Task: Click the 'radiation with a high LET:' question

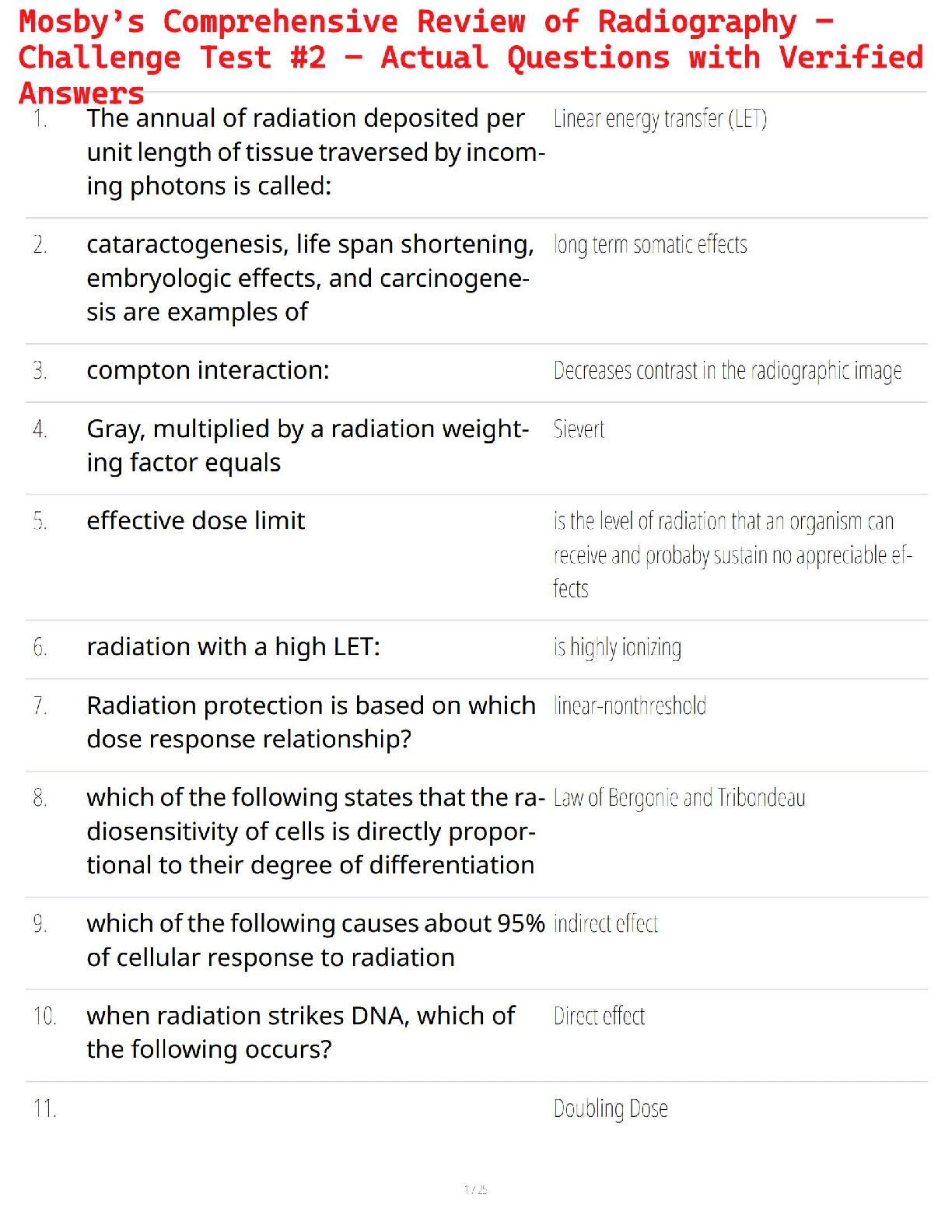Action: [x=233, y=647]
